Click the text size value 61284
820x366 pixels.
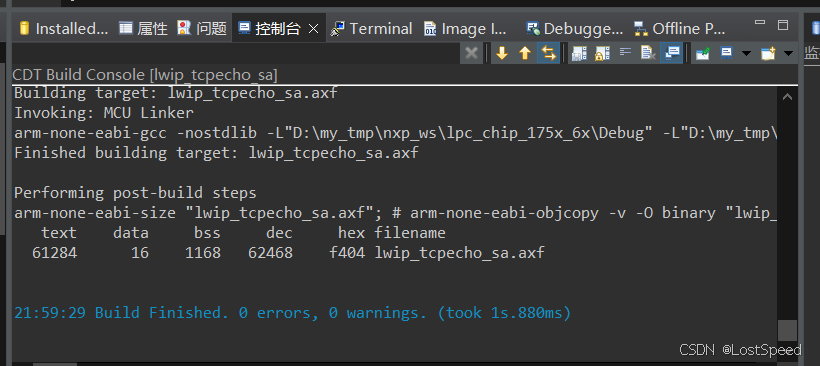tap(54, 253)
